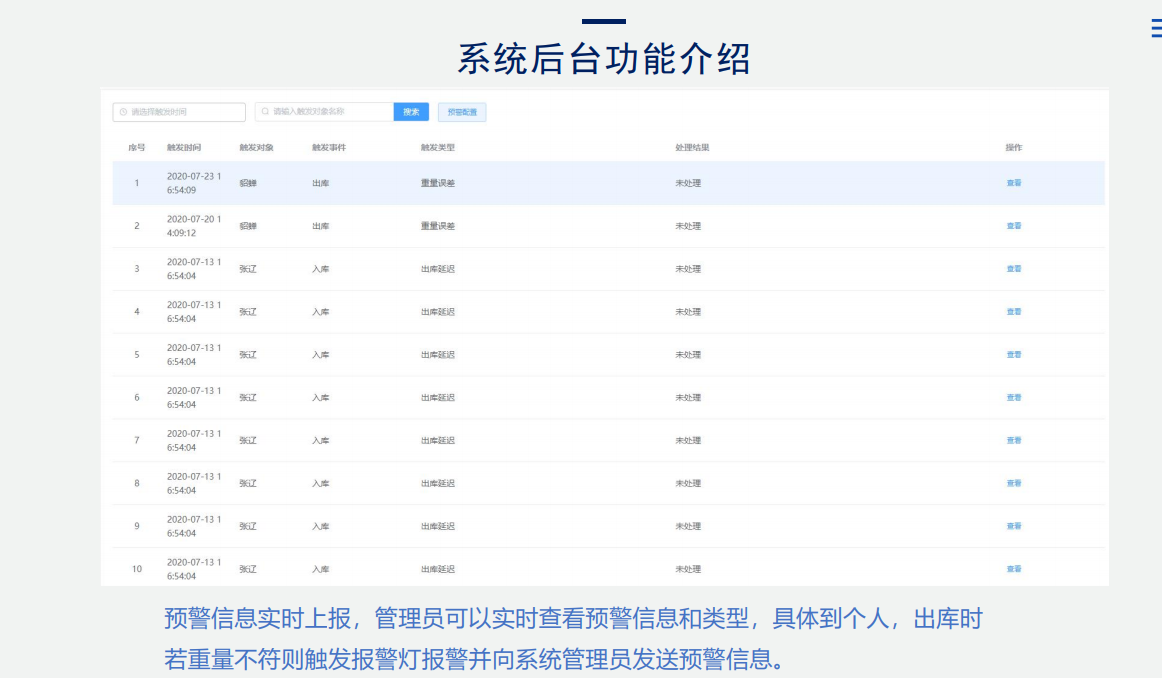Click 入库 event in row 8
1162x678 pixels.
point(321,483)
